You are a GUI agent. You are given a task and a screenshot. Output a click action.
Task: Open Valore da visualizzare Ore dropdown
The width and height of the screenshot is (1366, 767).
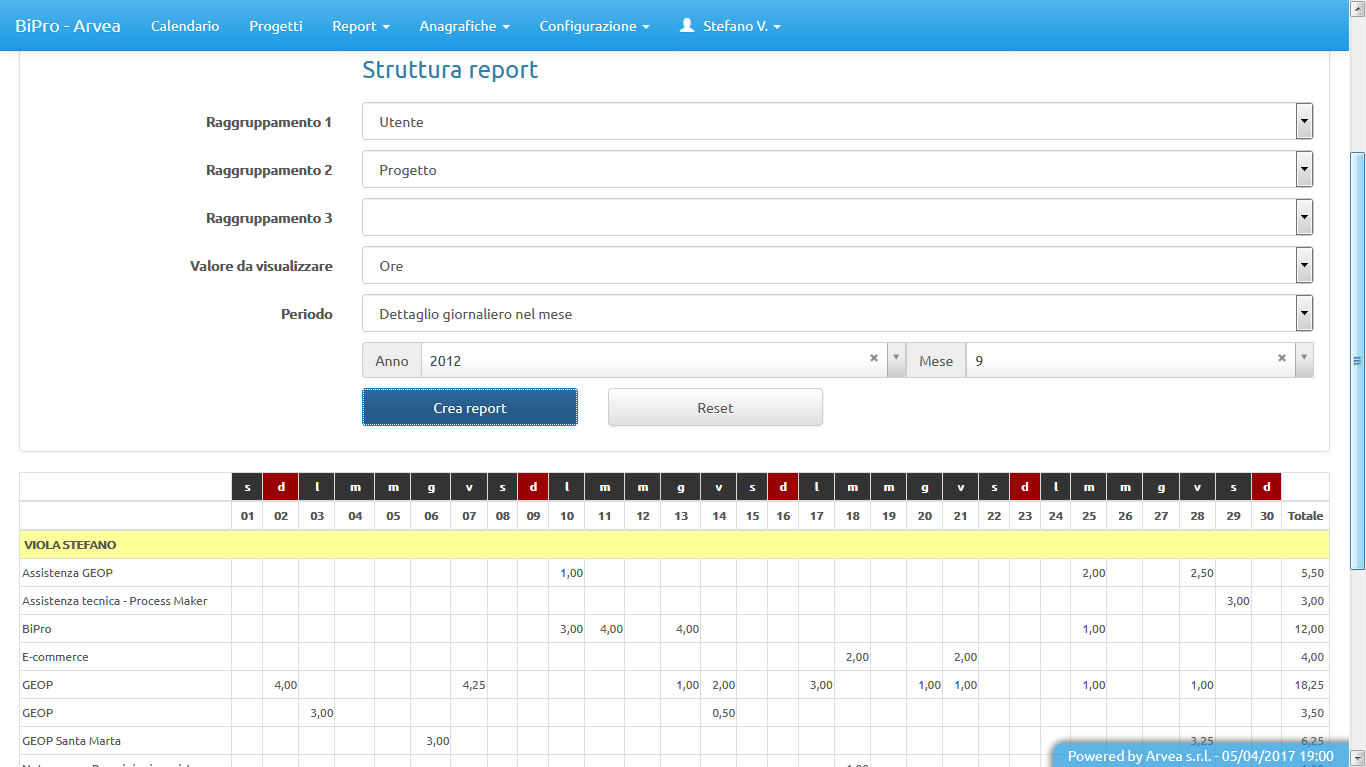tap(1304, 266)
